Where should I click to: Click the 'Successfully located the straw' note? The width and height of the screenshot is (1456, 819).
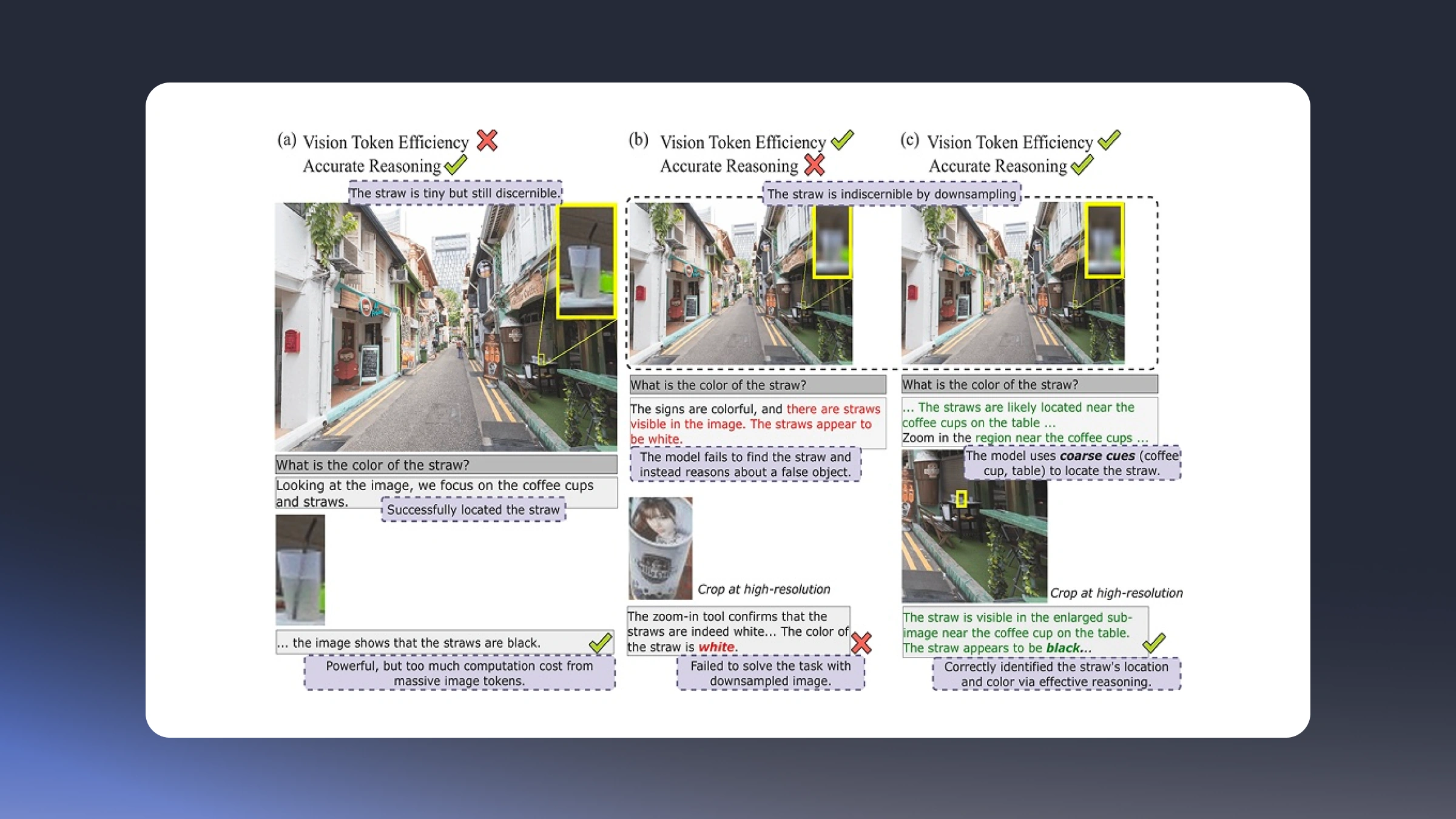tap(473, 510)
